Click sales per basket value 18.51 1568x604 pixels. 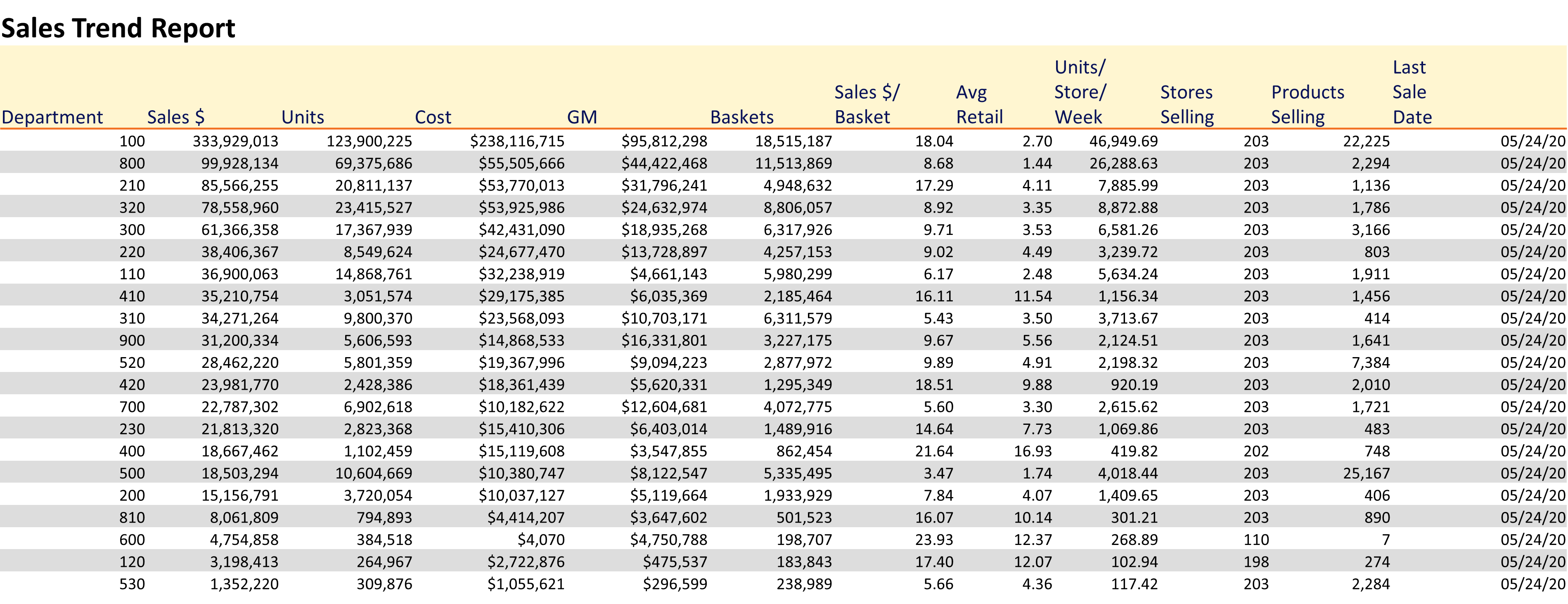click(x=934, y=385)
